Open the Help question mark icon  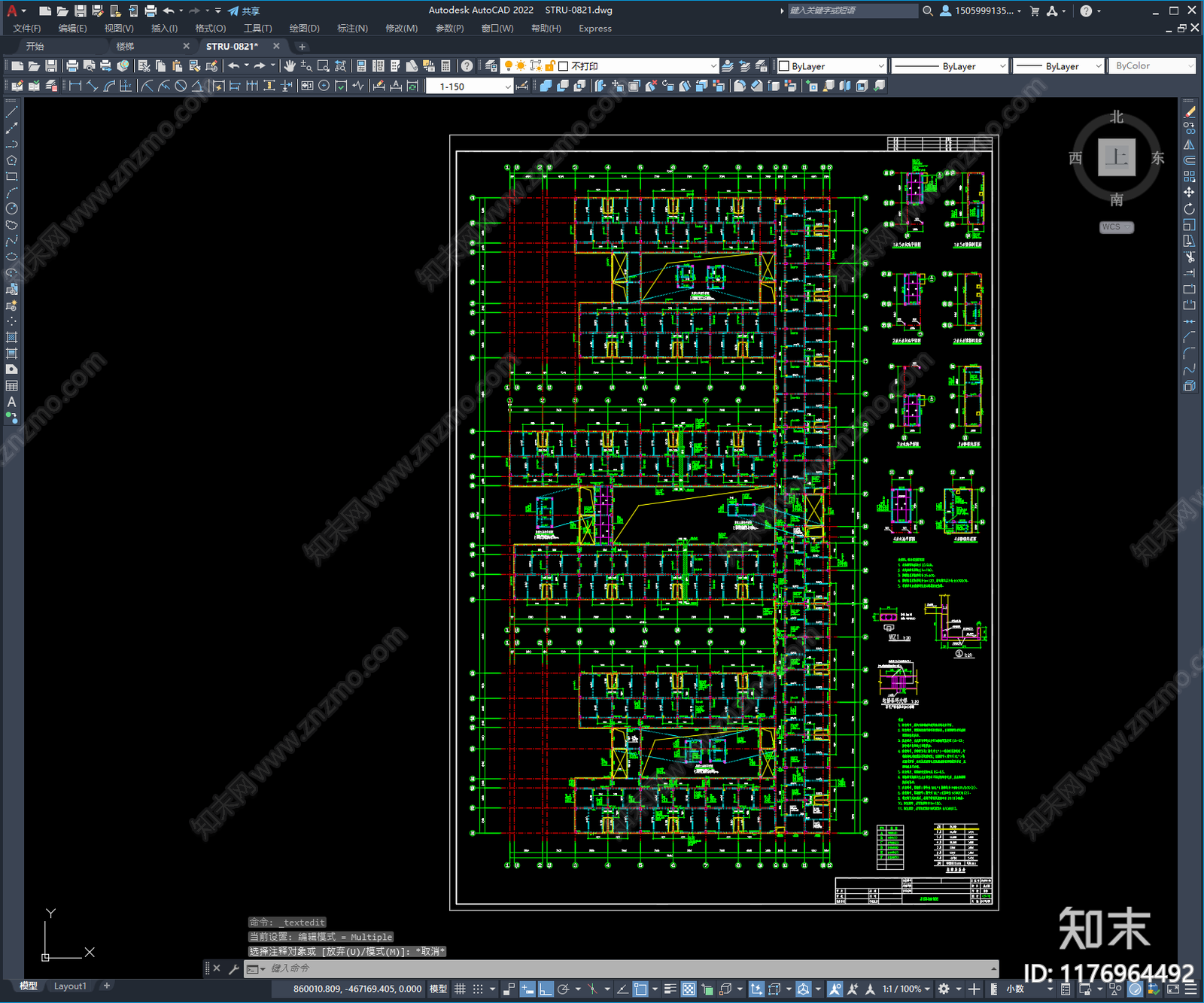click(x=467, y=66)
